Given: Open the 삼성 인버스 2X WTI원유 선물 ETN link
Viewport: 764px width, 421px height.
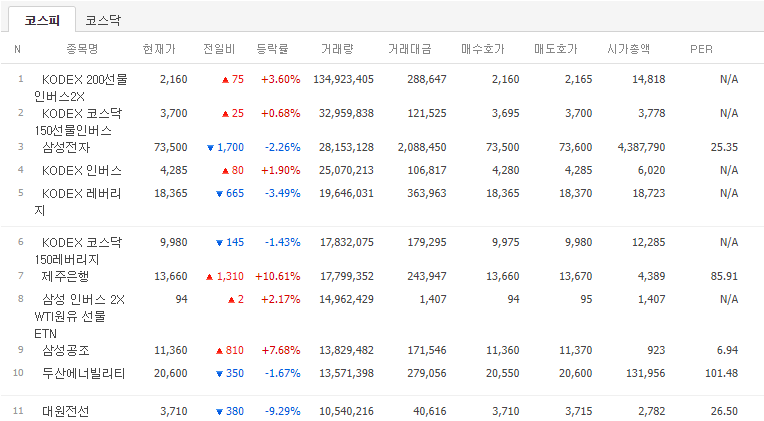Looking at the screenshot, I should (x=79, y=316).
